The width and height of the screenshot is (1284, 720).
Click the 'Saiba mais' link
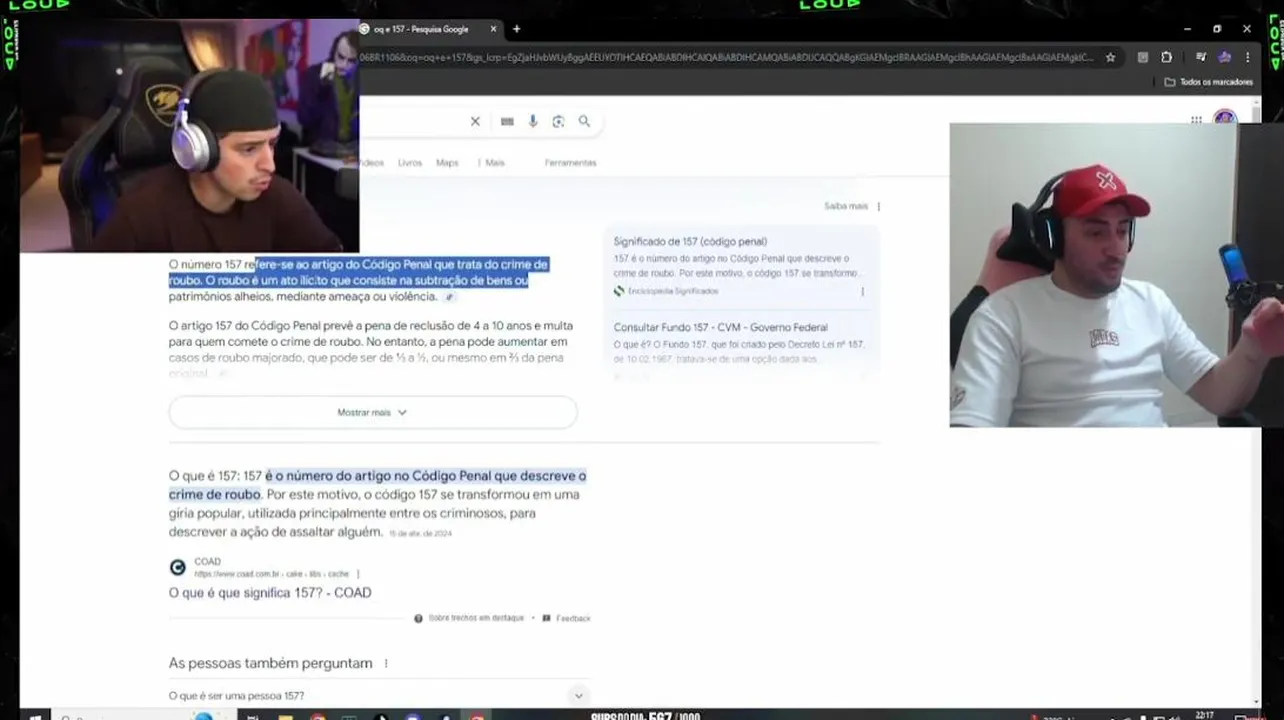846,206
